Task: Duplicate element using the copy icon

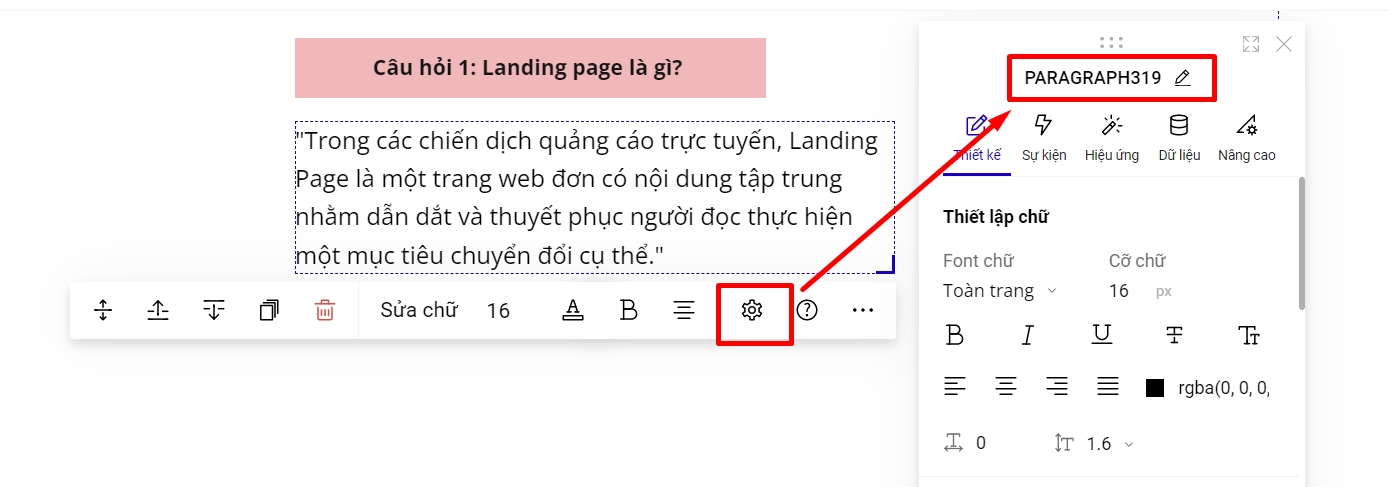Action: pos(269,311)
